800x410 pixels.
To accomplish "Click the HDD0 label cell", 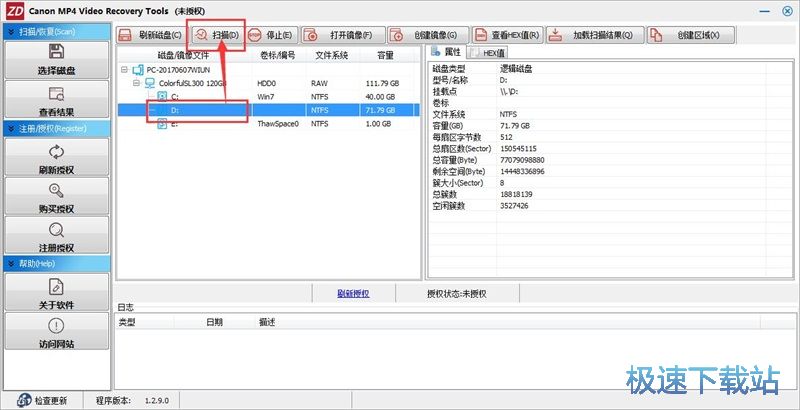I will coord(267,83).
